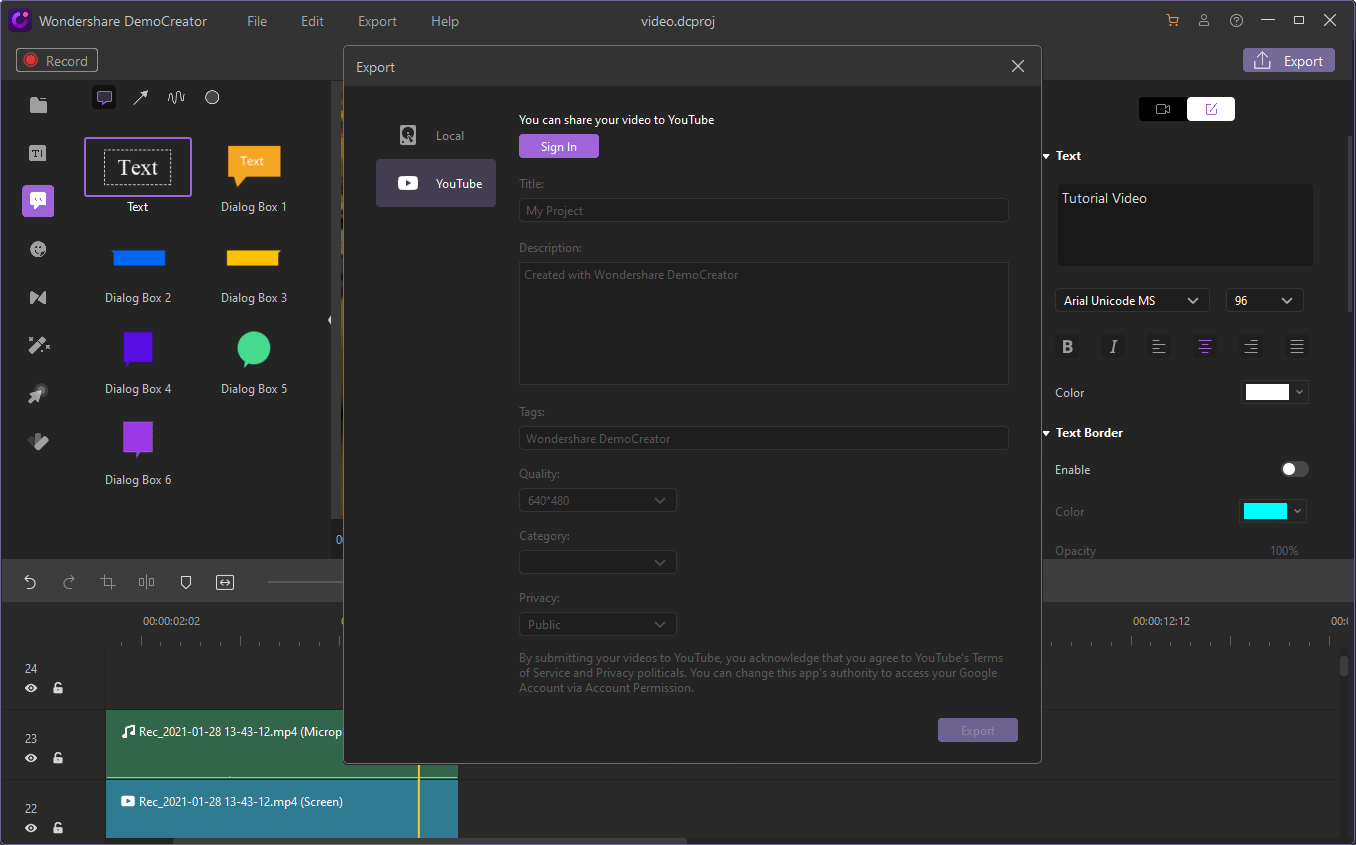The image size is (1356, 845).
Task: Click the Title input field
Action: (764, 210)
